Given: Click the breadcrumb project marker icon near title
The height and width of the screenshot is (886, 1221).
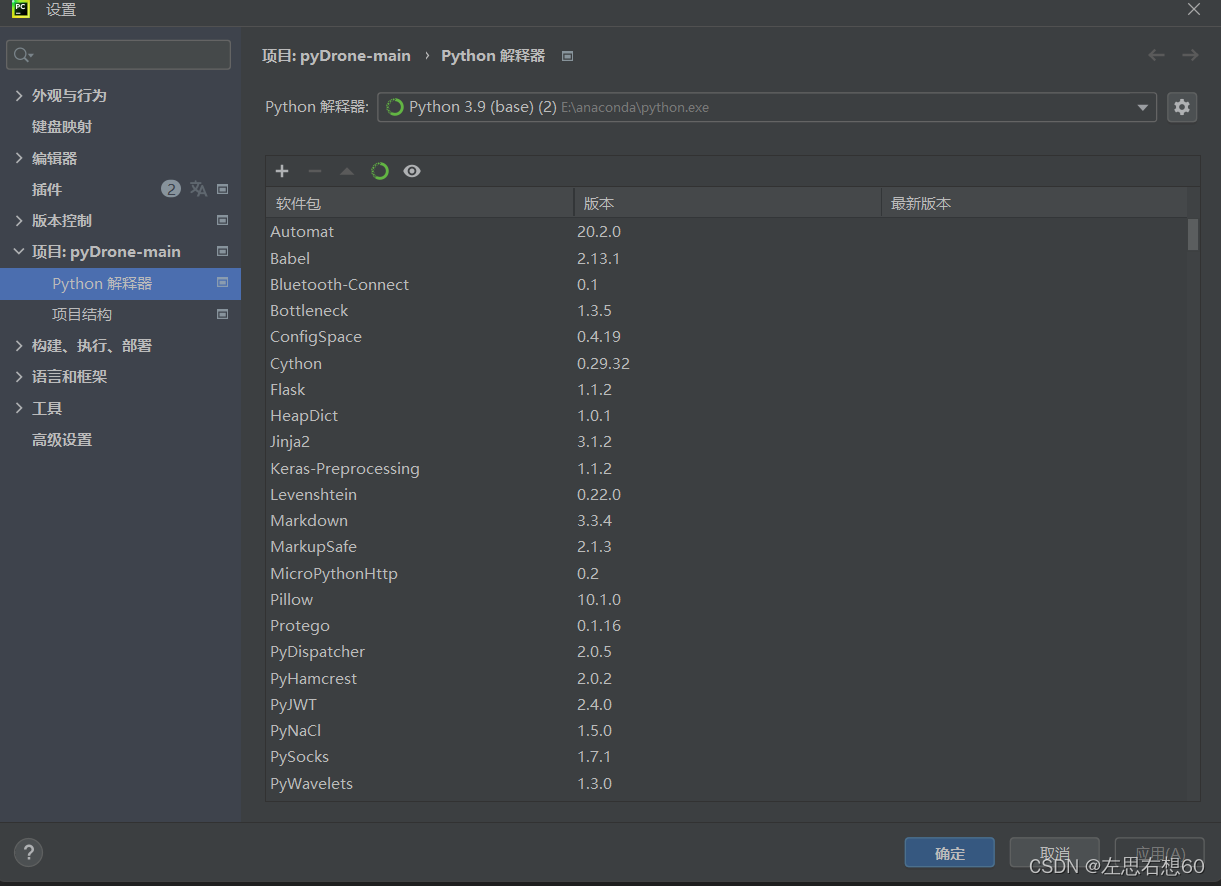Looking at the screenshot, I should pyautogui.click(x=568, y=56).
